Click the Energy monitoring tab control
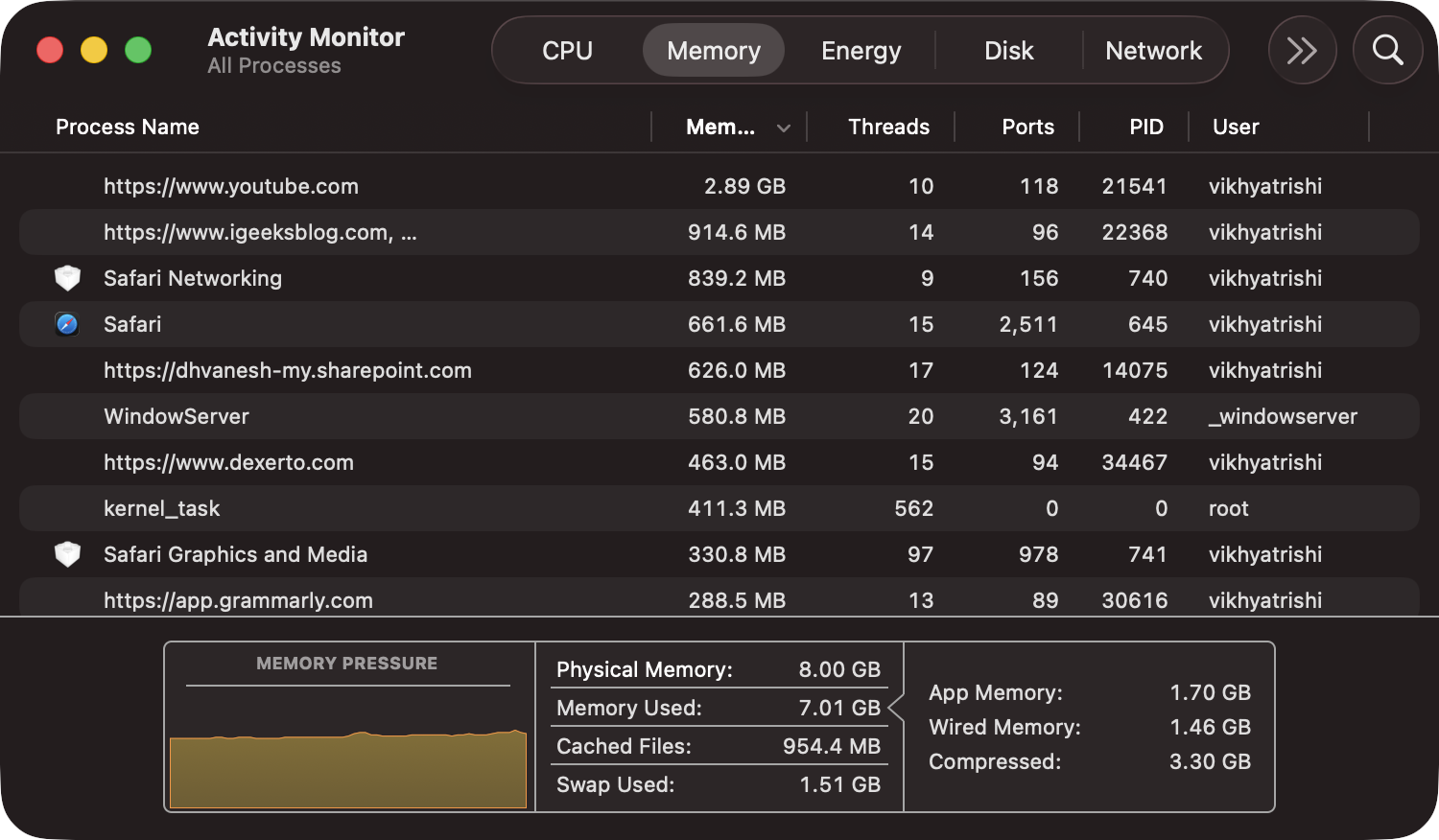The width and height of the screenshot is (1439, 840). coord(860,50)
